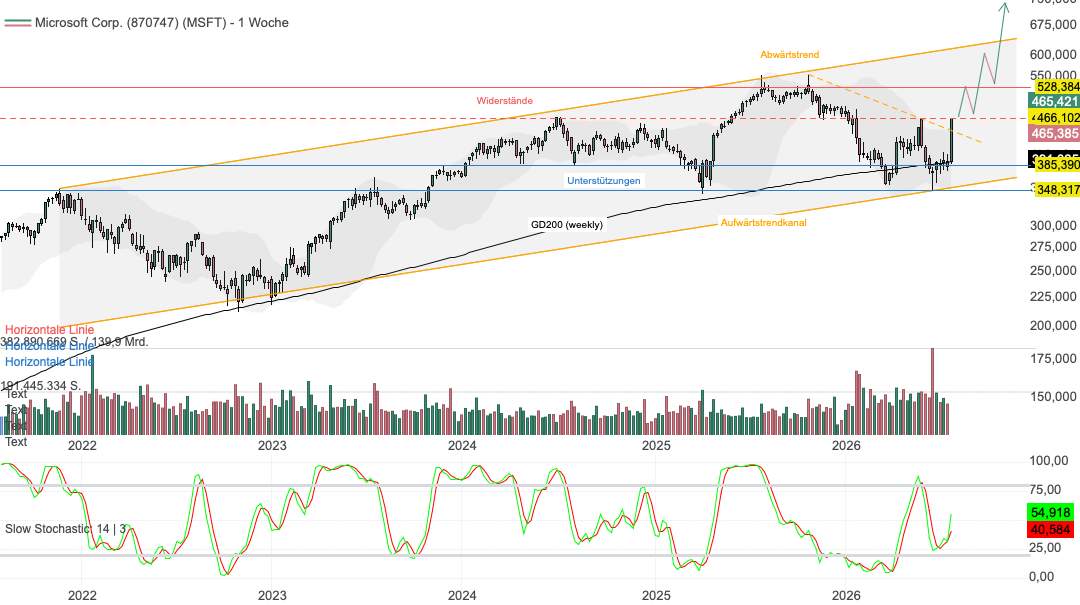1080x605 pixels.
Task: Click the 275,000 price axis value
Action: click(x=1053, y=247)
